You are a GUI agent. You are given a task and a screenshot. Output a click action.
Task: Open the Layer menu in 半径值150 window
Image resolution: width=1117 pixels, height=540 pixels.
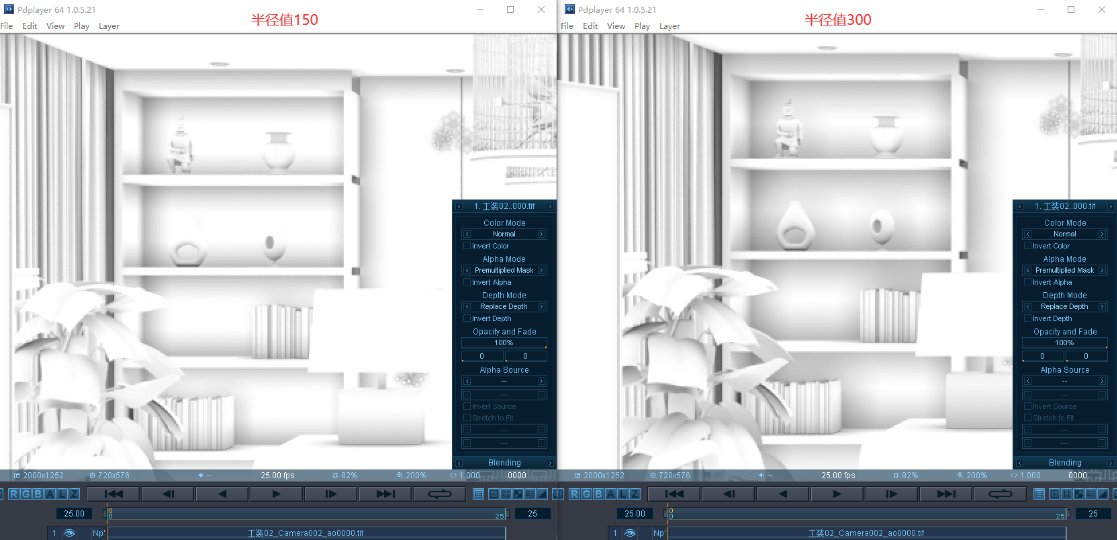[x=109, y=26]
